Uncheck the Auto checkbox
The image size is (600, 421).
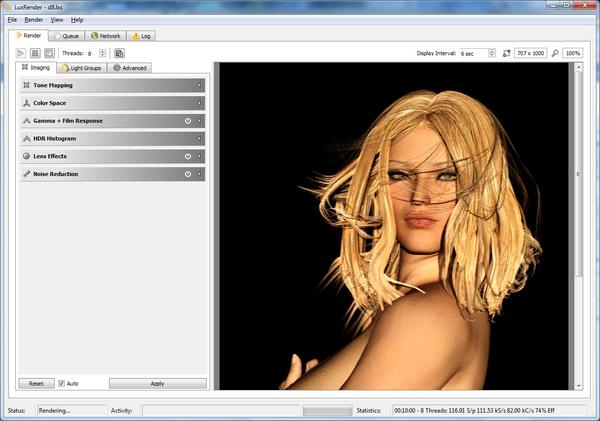pyautogui.click(x=61, y=383)
